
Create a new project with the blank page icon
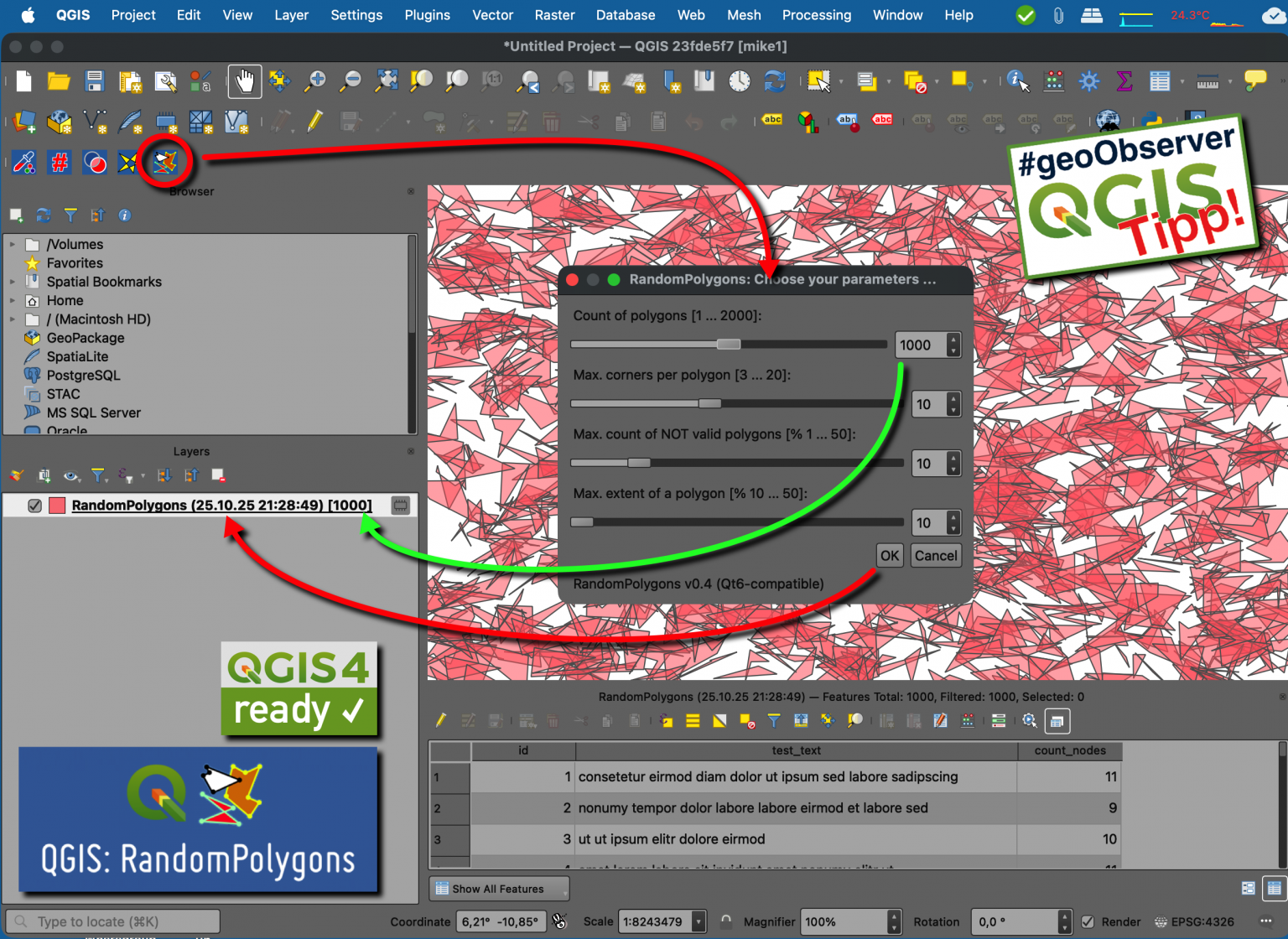[23, 81]
